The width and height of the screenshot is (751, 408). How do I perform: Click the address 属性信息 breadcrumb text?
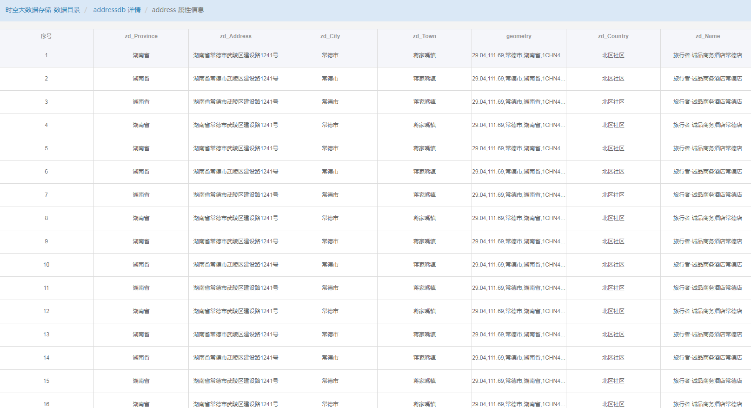point(178,10)
